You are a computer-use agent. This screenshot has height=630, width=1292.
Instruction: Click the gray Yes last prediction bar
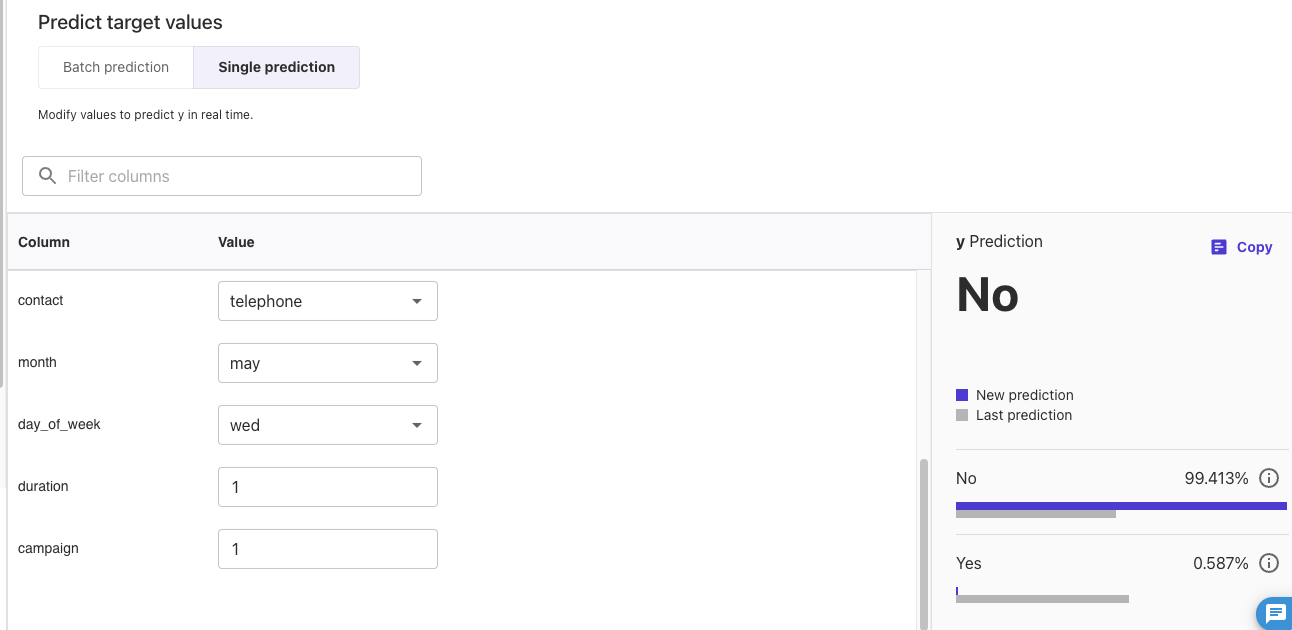[1042, 599]
